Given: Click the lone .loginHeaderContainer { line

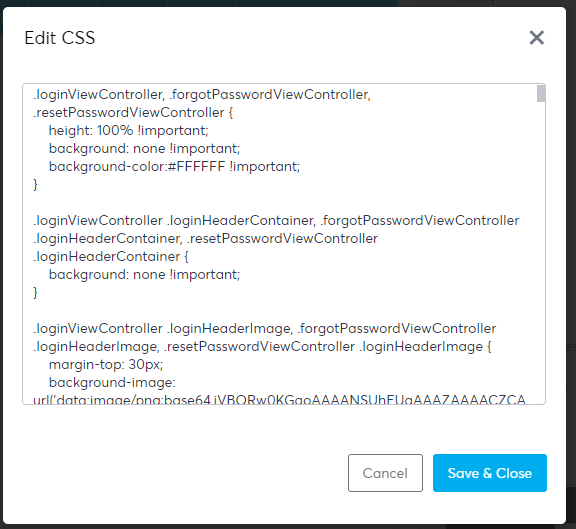Looking at the screenshot, I should [x=111, y=256].
